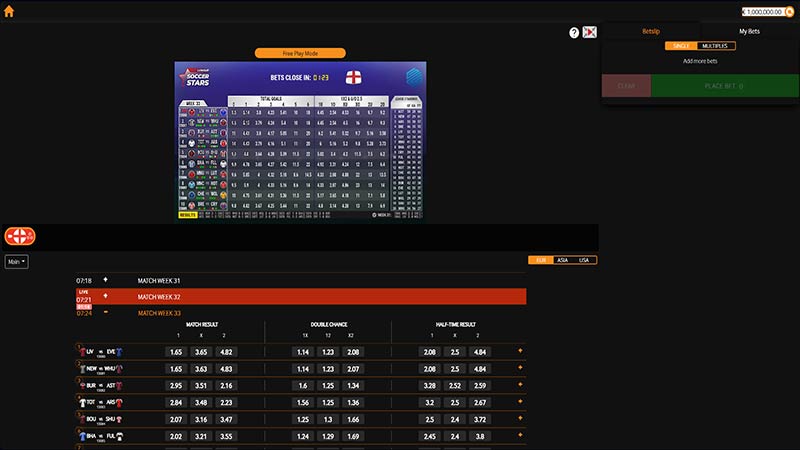The height and width of the screenshot is (450, 800).
Task: Click the blue hexagon logo in video
Action: point(414,77)
